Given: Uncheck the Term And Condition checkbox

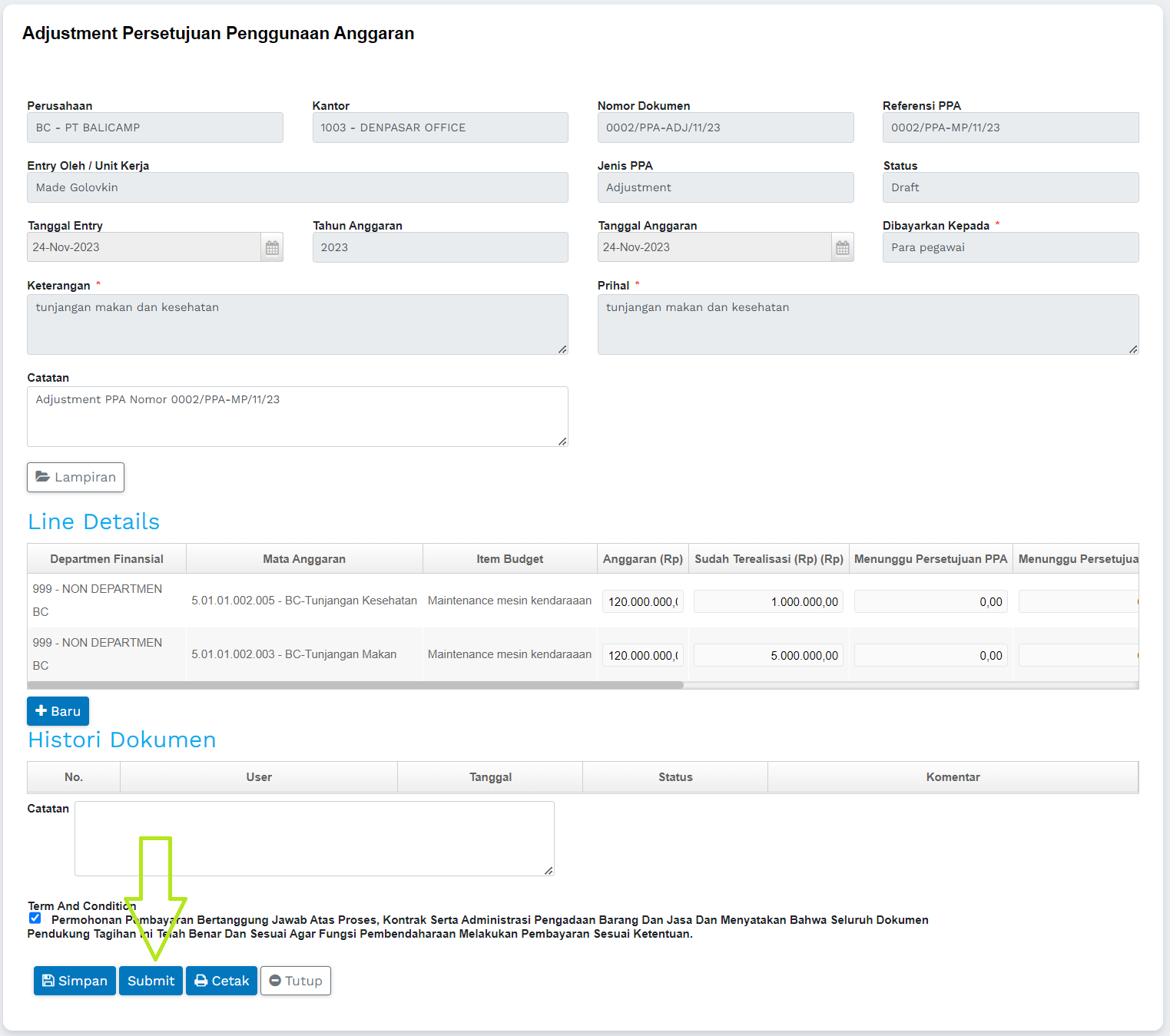Looking at the screenshot, I should point(35,918).
